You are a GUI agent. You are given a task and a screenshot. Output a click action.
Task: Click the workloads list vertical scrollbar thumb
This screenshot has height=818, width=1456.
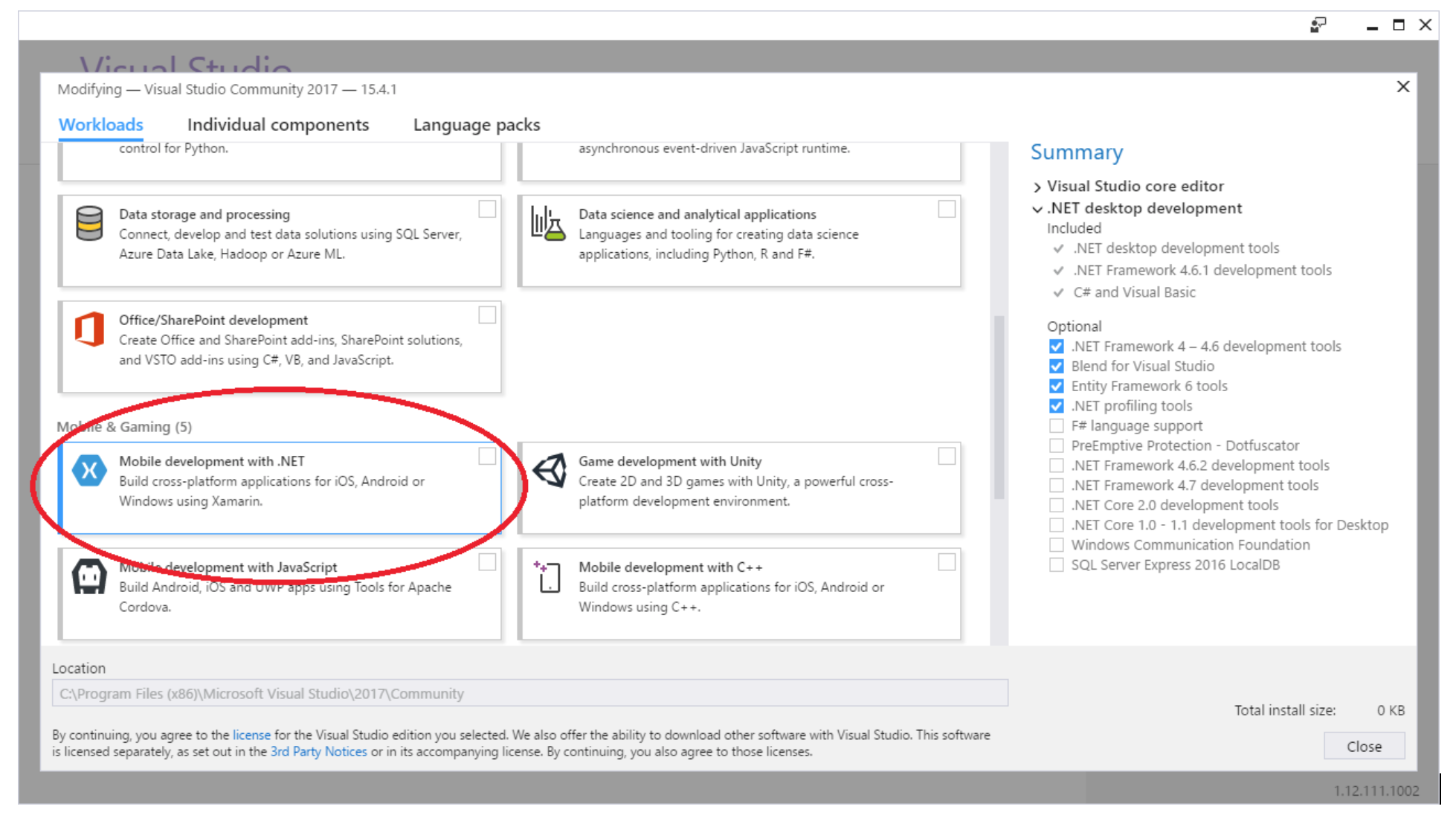999,407
